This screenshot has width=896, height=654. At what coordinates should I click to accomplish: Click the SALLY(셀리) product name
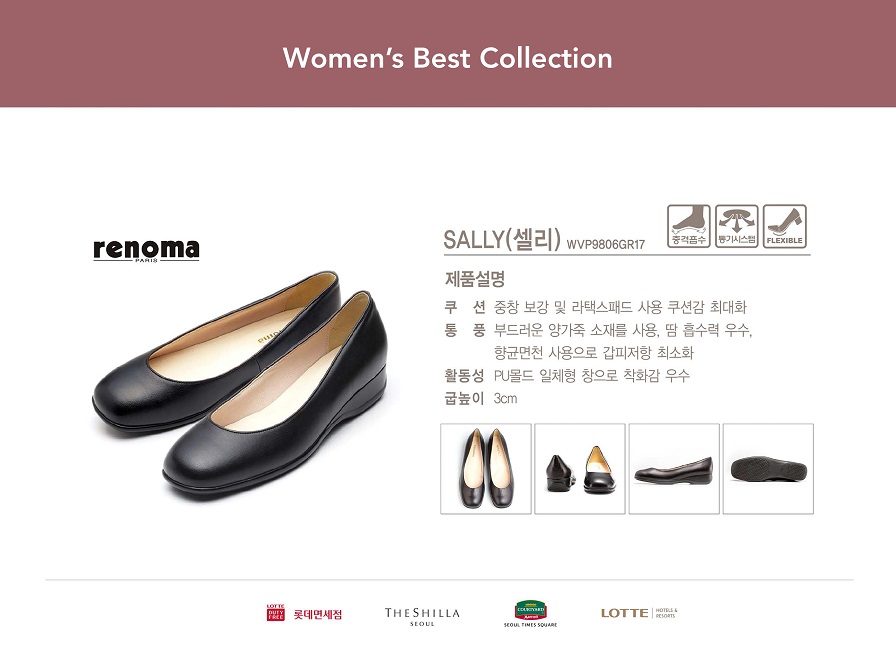tap(502, 239)
